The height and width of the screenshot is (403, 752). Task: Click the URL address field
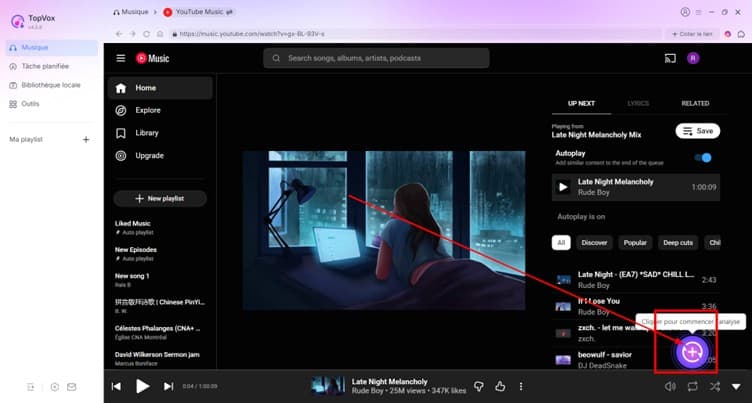click(x=415, y=34)
